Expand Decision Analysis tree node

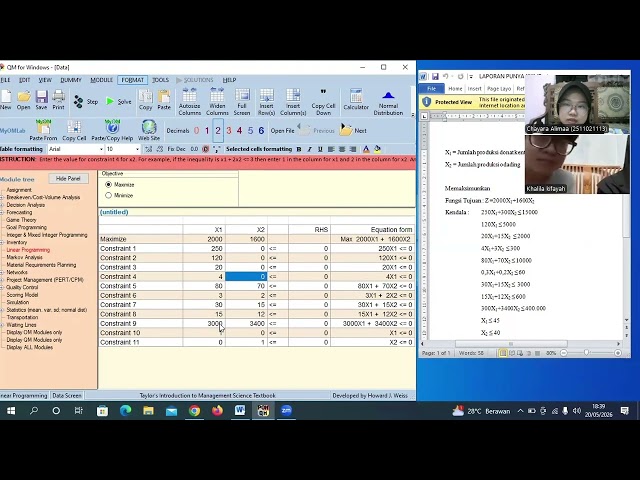click(x=2, y=205)
